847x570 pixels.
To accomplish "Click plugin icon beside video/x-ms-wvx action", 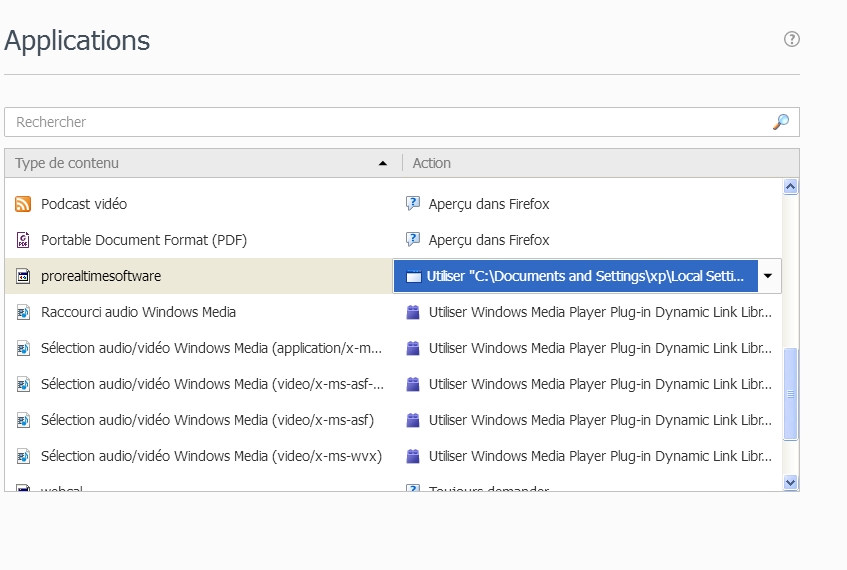I will [412, 456].
